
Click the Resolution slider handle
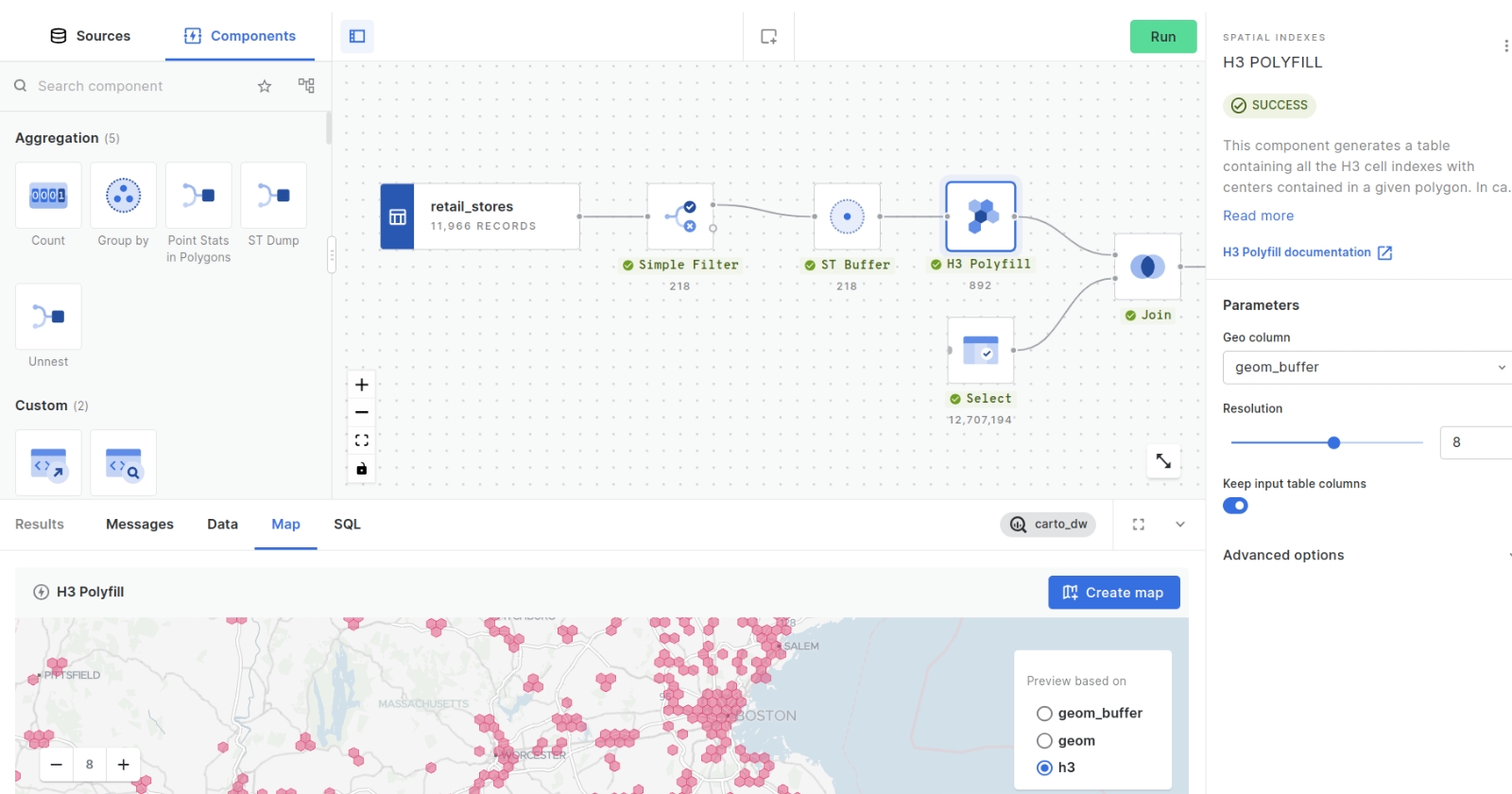point(1333,442)
